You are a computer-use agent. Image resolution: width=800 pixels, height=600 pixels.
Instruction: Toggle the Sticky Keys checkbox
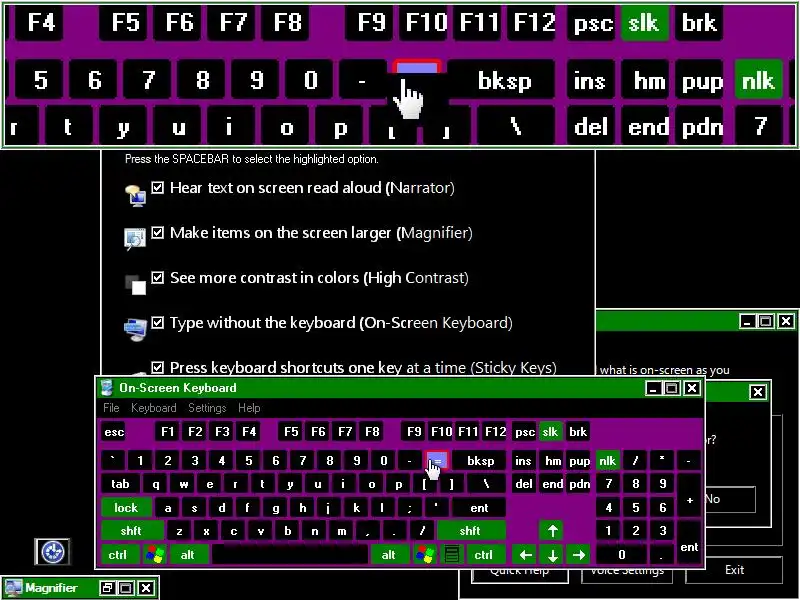pos(158,367)
